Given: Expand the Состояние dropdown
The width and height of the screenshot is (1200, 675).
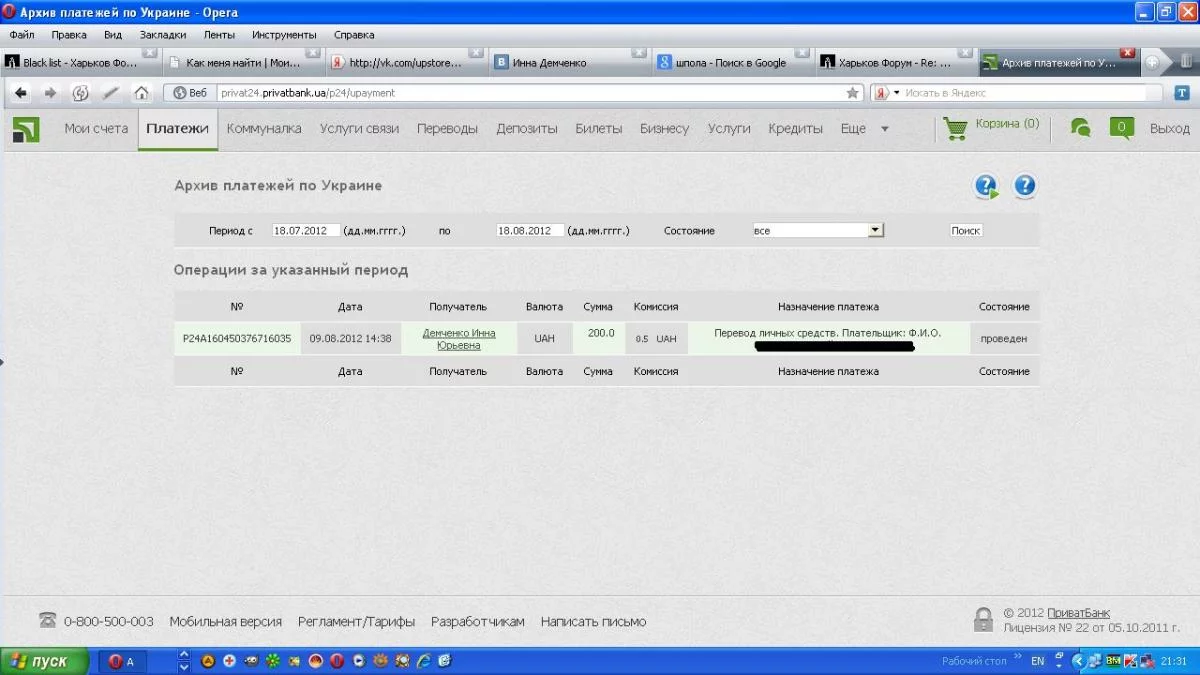Looking at the screenshot, I should [875, 230].
